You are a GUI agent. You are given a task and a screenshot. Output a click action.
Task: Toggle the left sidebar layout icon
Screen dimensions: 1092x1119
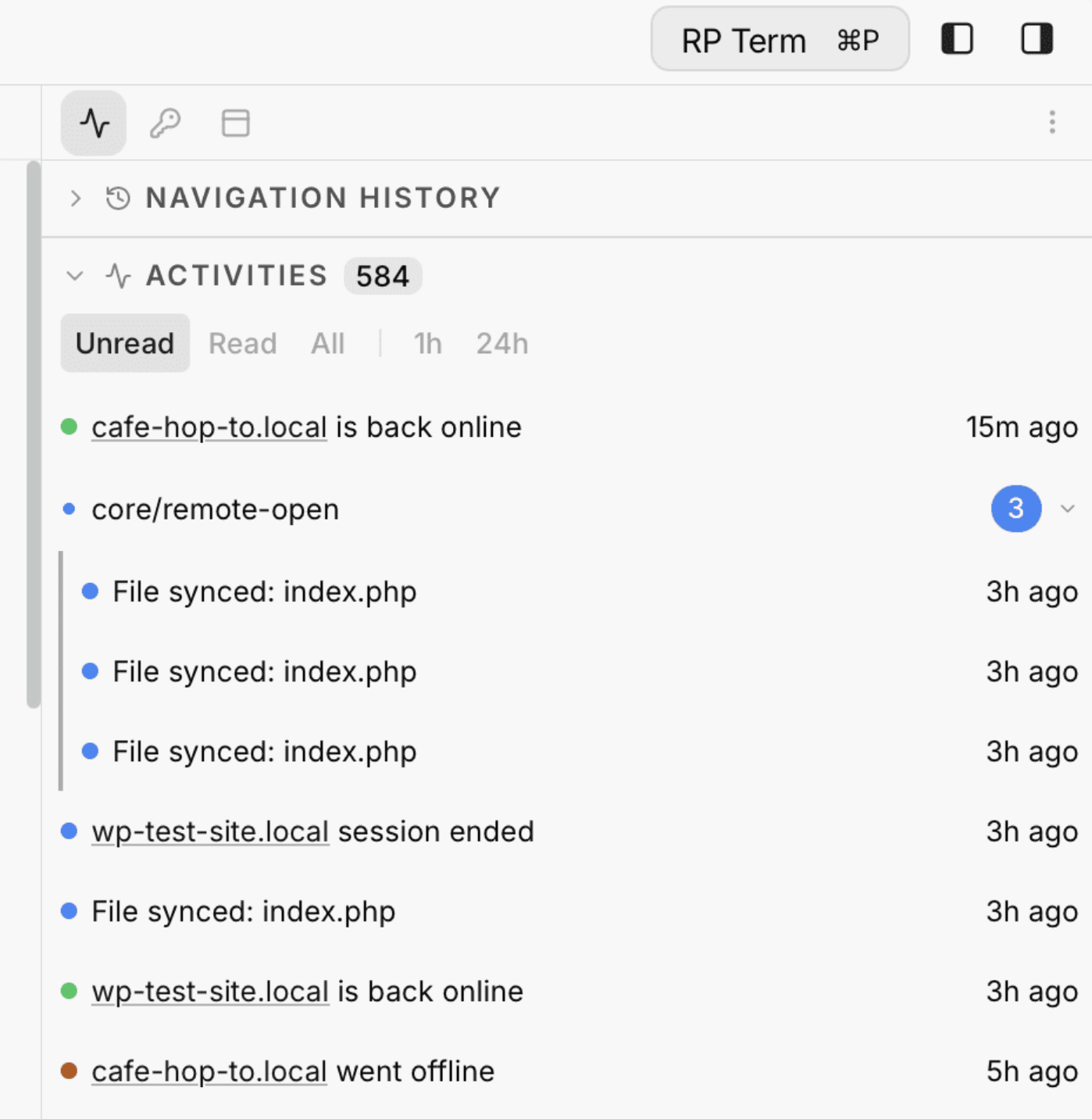(956, 38)
